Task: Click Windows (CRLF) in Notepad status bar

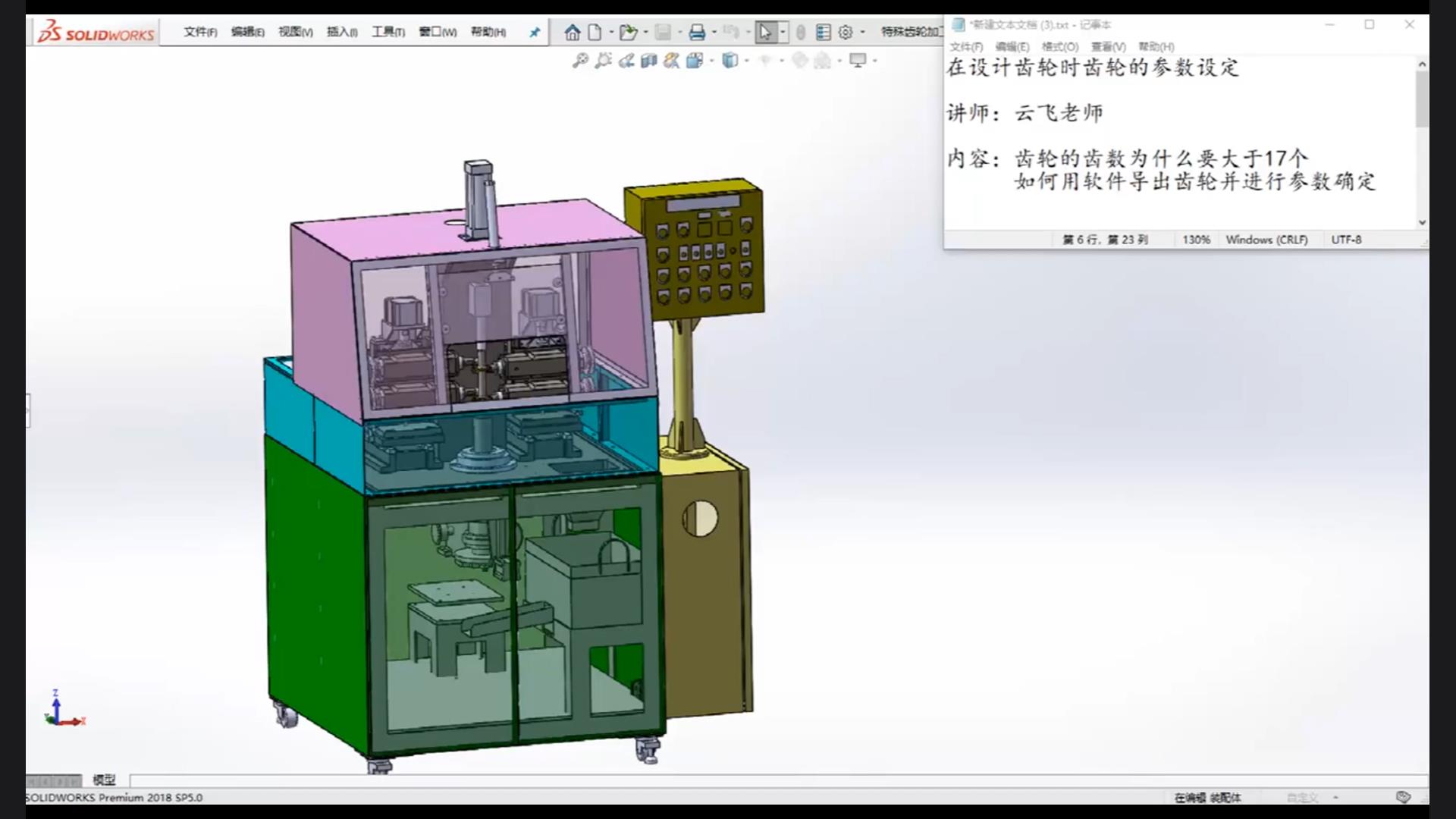Action: (x=1266, y=240)
